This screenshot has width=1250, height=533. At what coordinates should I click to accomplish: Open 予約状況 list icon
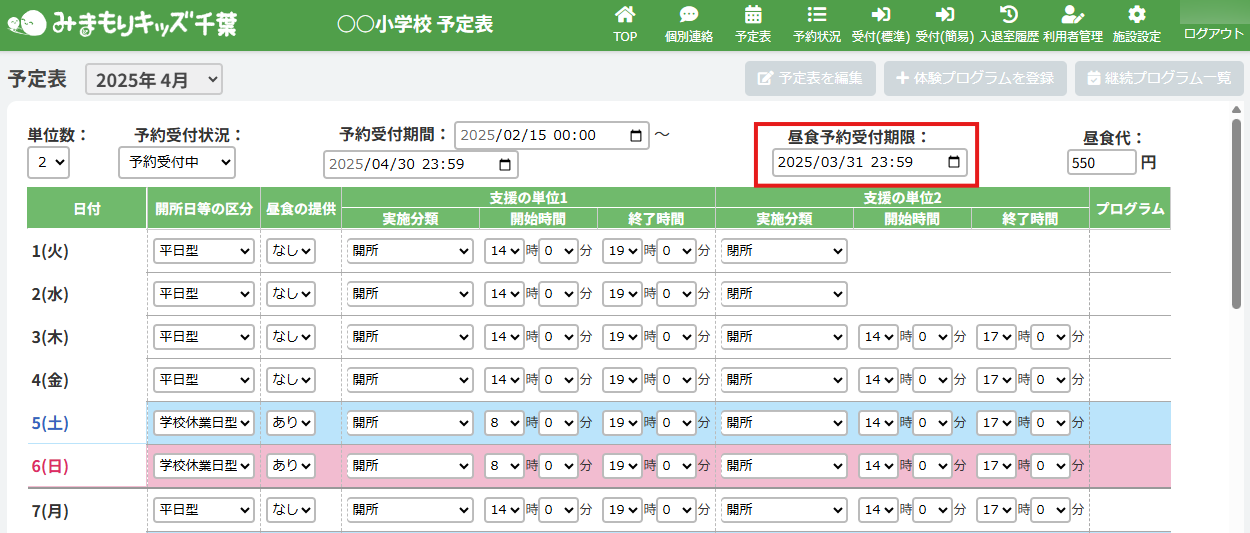pyautogui.click(x=816, y=16)
